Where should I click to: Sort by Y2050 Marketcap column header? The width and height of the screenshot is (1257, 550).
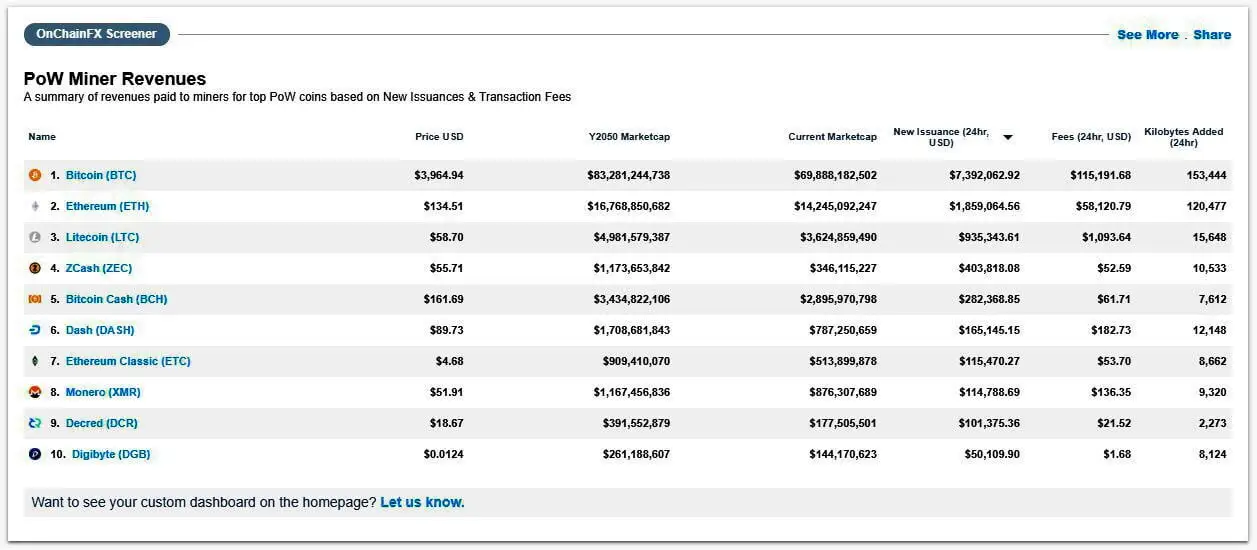pyautogui.click(x=629, y=137)
